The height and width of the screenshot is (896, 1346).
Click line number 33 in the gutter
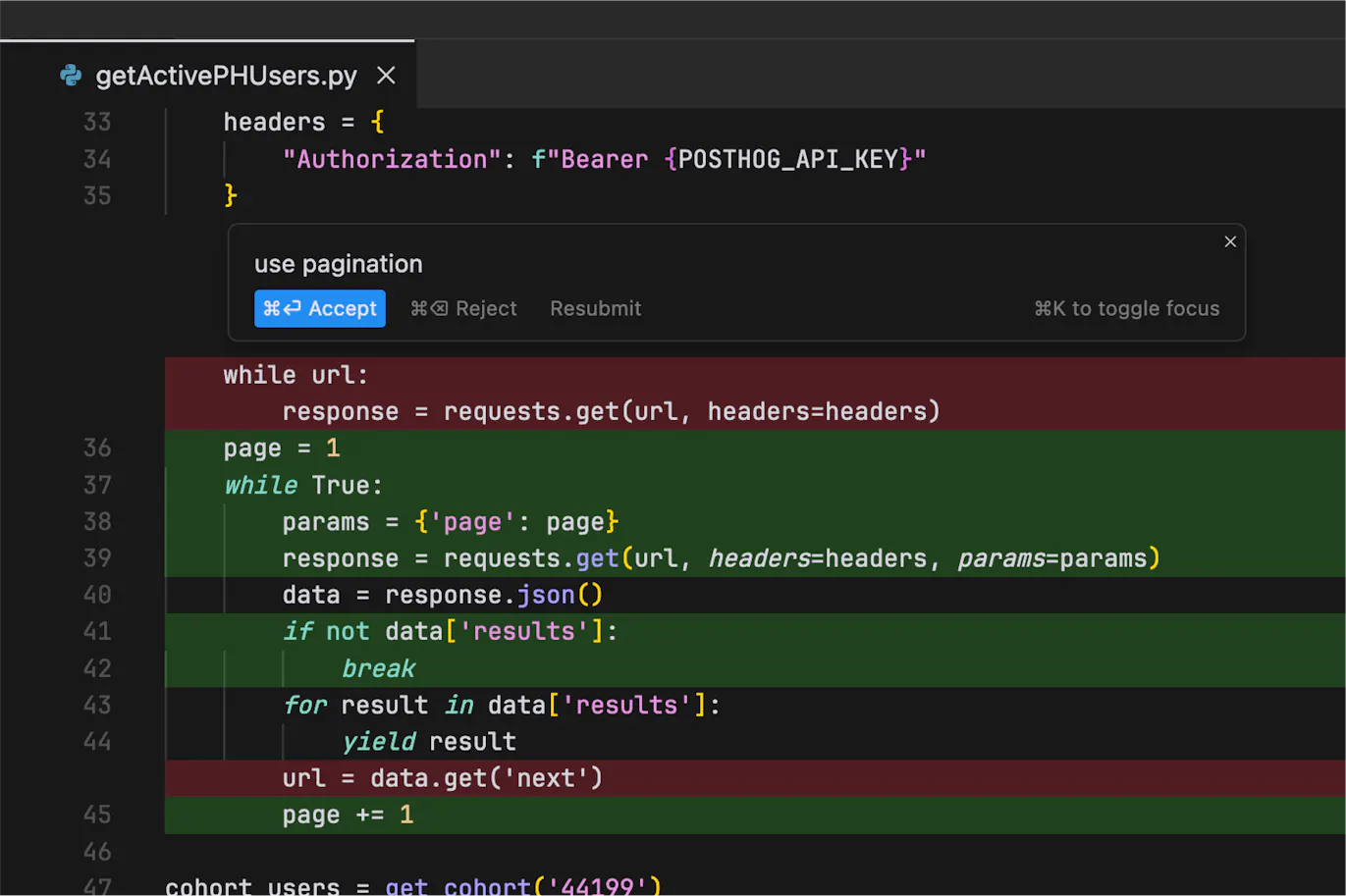click(x=97, y=122)
